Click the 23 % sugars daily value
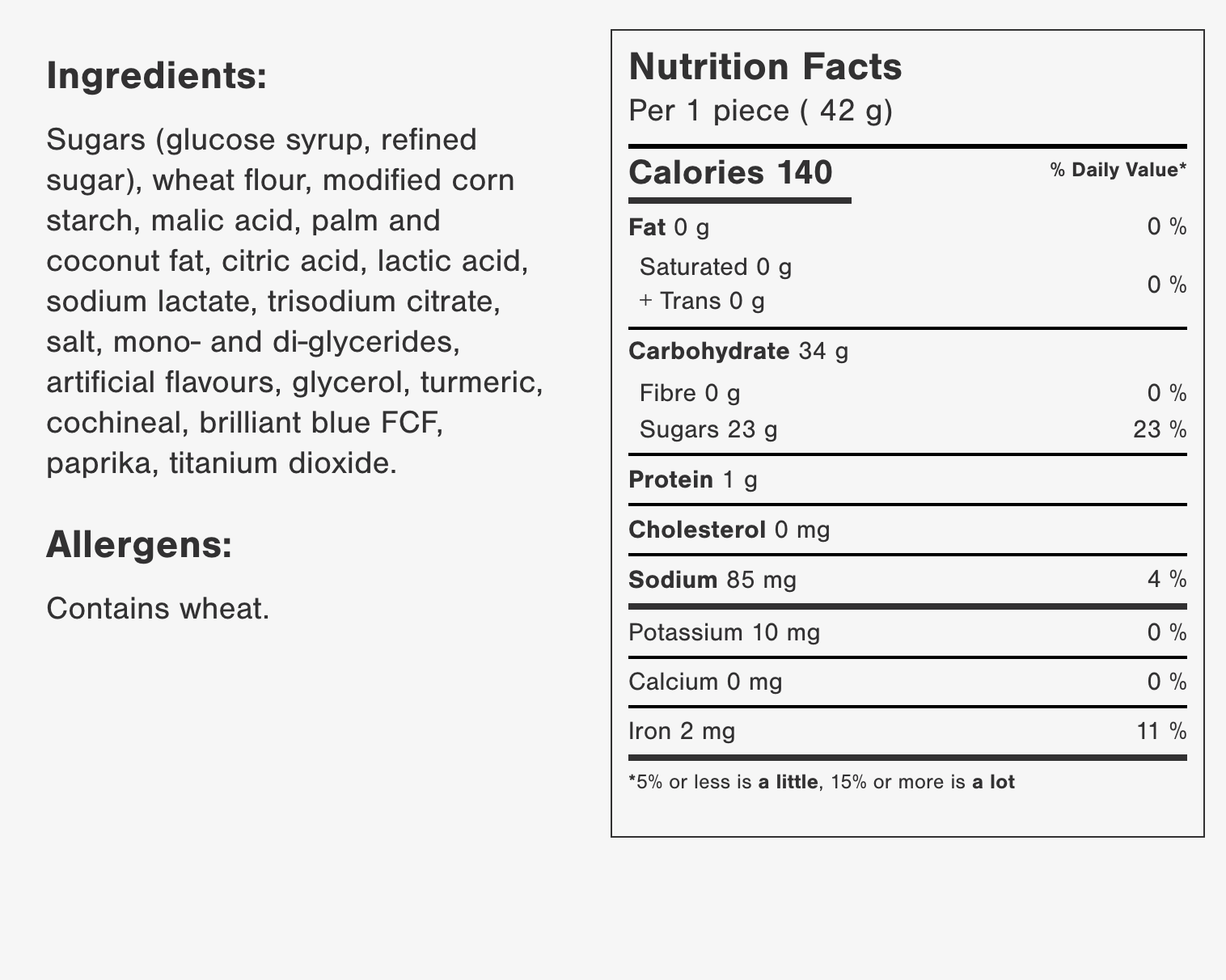Image resolution: width=1226 pixels, height=980 pixels. (x=1160, y=429)
